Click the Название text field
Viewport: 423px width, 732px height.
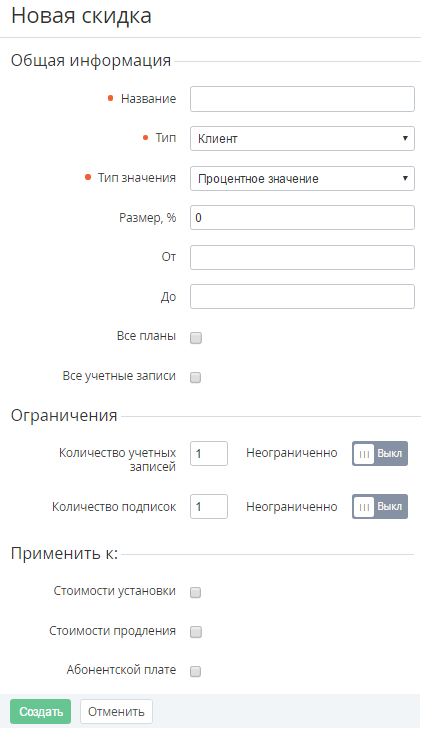302,99
